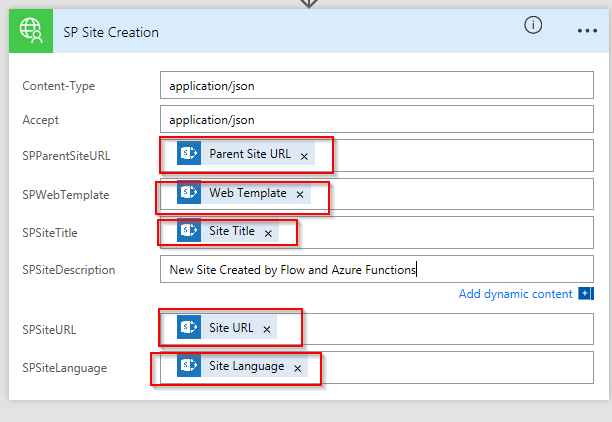The height and width of the screenshot is (422, 612).
Task: Click the SharePoint icon on Site Title token
Action: point(189,230)
